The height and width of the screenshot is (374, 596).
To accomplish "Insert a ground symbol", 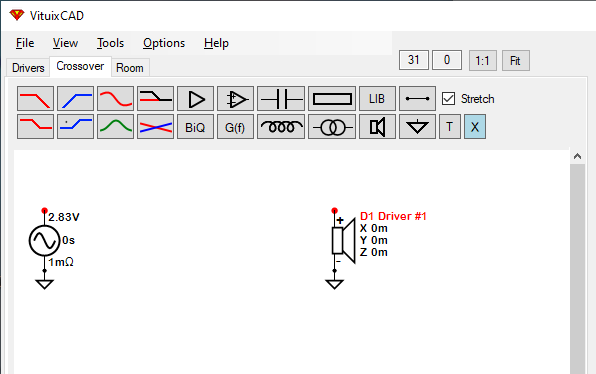I will 417,127.
